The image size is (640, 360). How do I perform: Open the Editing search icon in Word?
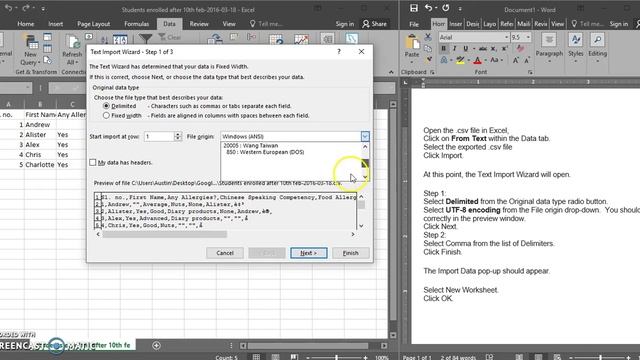[598, 40]
